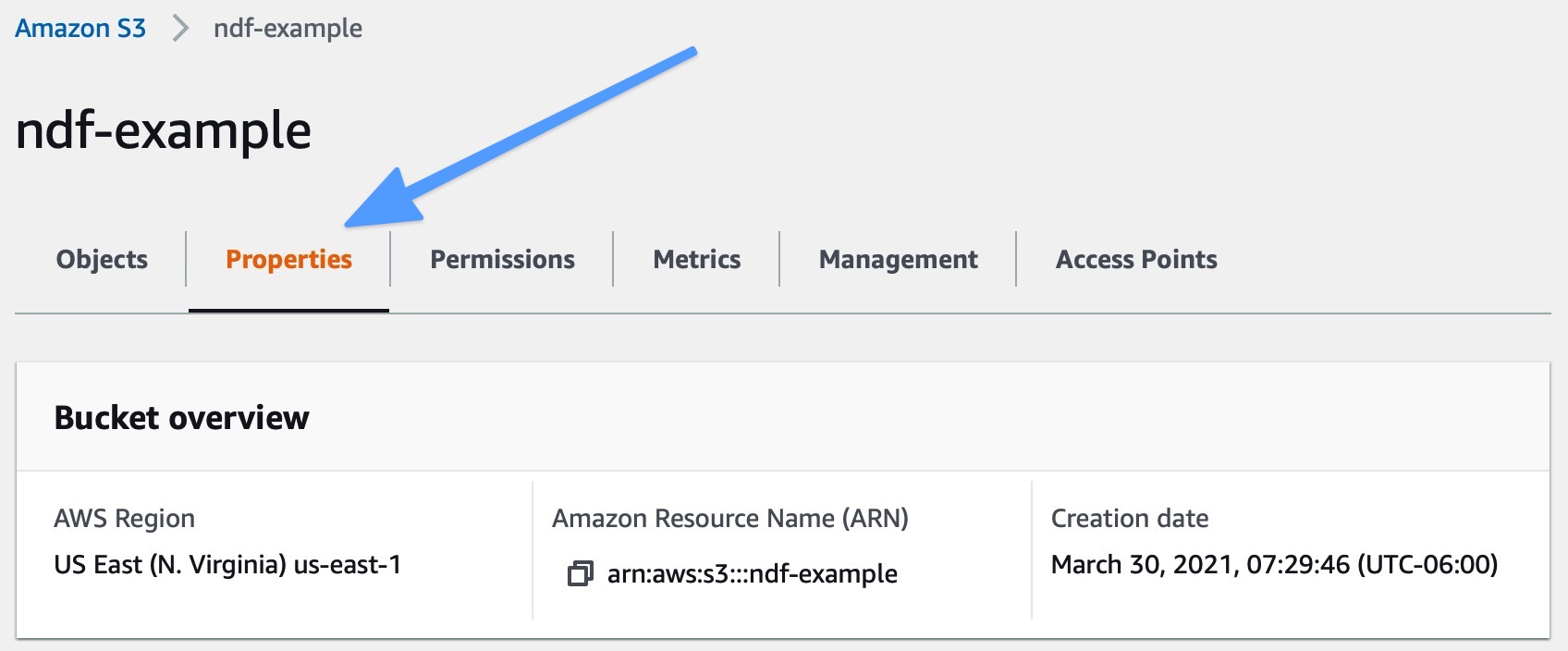The height and width of the screenshot is (651, 1568).
Task: Click the March 30, 2021 creation timestamp
Action: pos(1273,565)
